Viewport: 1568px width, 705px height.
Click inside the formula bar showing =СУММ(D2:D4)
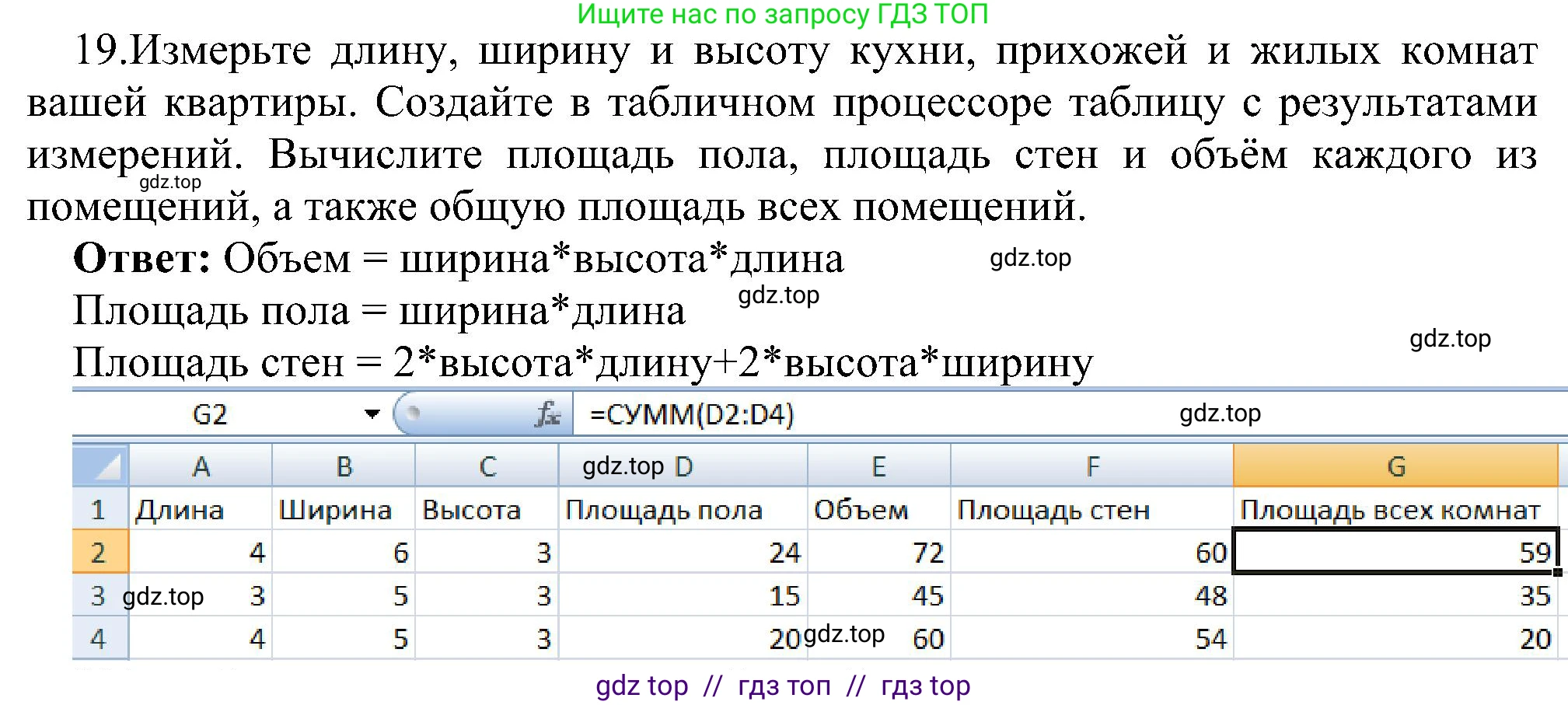pos(692,414)
